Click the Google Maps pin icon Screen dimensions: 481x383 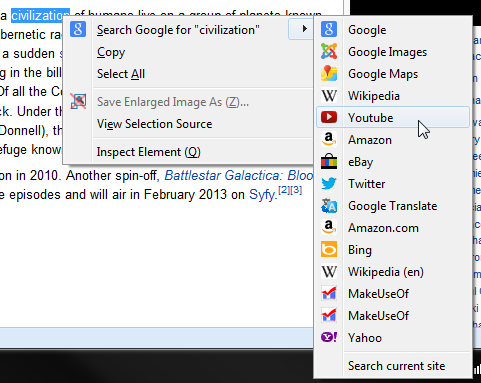[329, 73]
